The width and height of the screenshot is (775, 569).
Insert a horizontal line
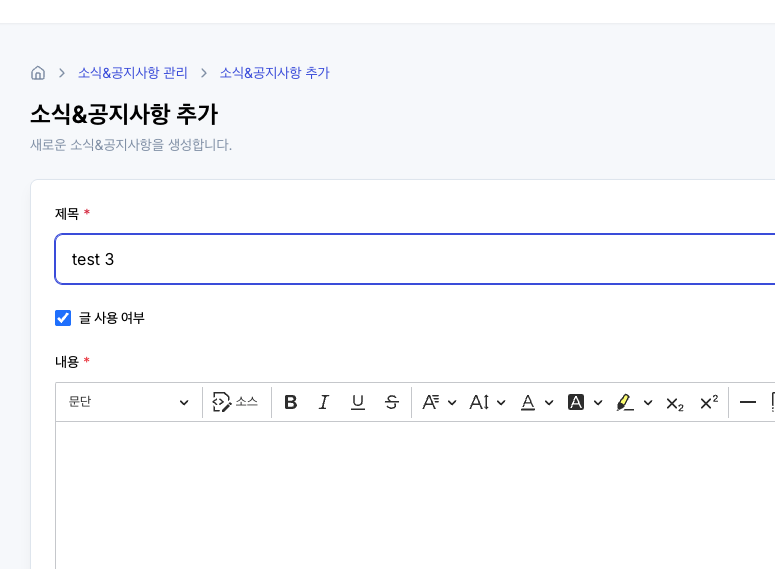(748, 402)
